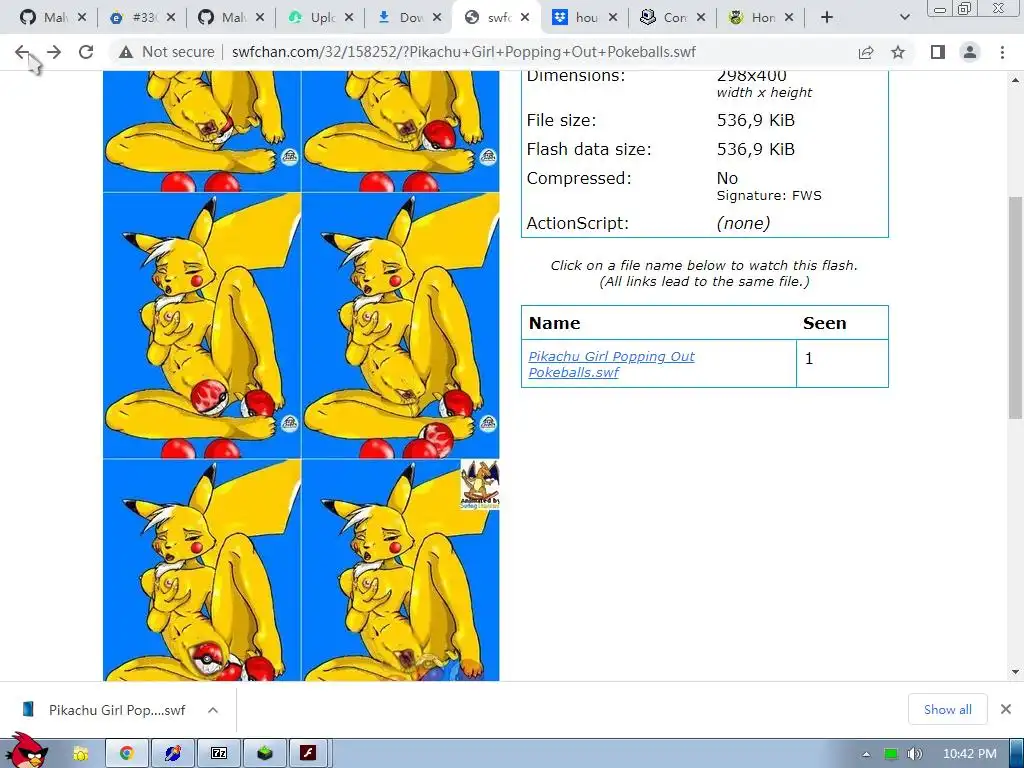Image resolution: width=1024 pixels, height=768 pixels.
Task: Open the Chrome three-dot menu
Action: point(1002,52)
